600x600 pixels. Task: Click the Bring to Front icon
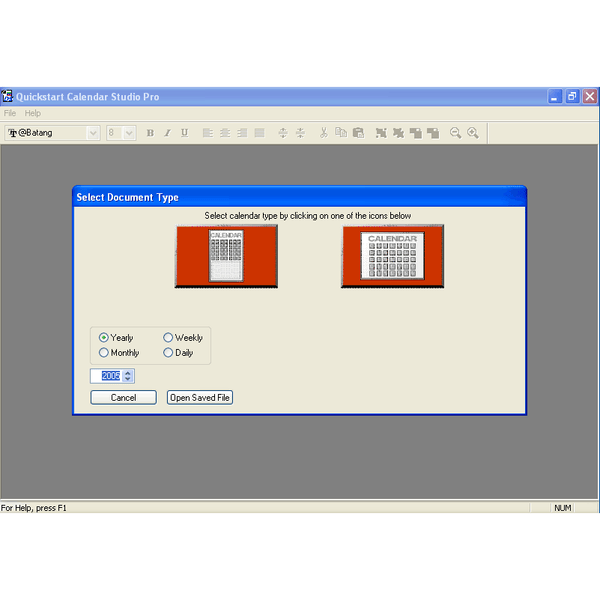(x=416, y=133)
